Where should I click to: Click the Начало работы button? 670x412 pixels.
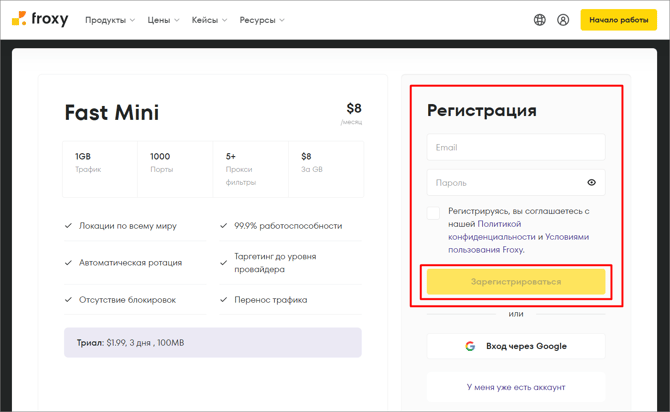(618, 20)
